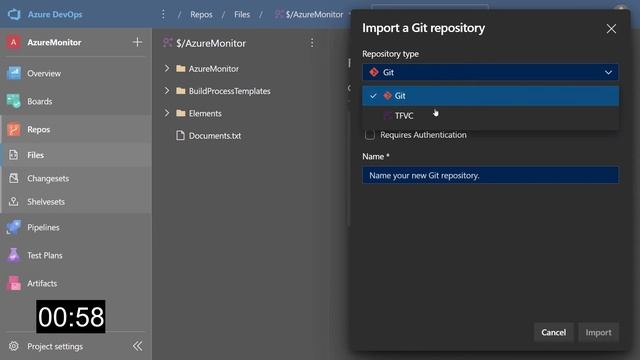Screen dimensions: 640x360
Task: Close the Import a Git repository dialog
Action: point(611,29)
